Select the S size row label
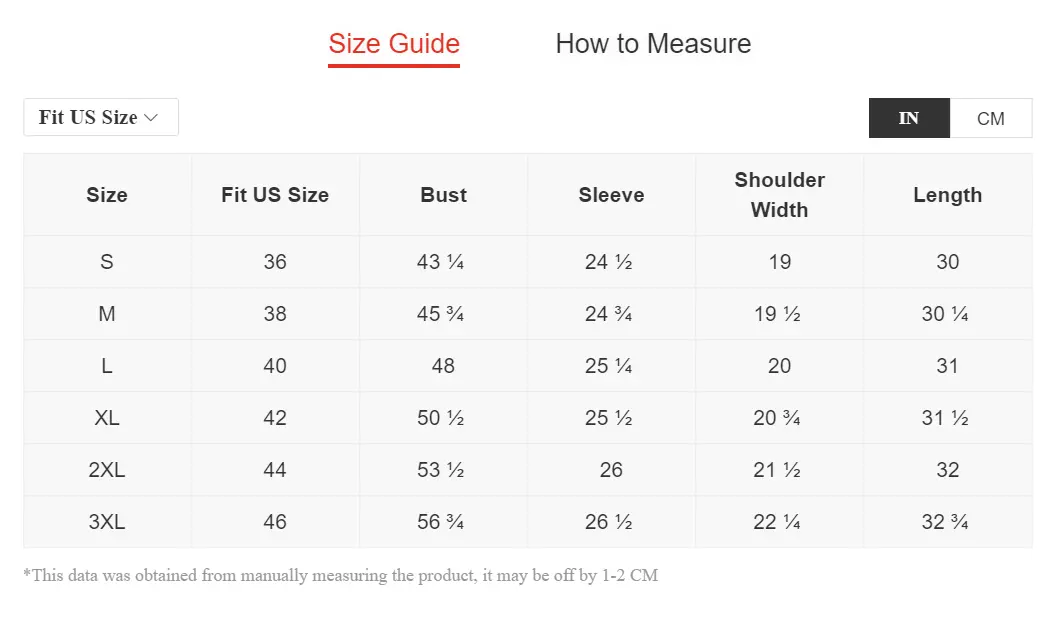This screenshot has width=1053, height=623. coord(107,262)
